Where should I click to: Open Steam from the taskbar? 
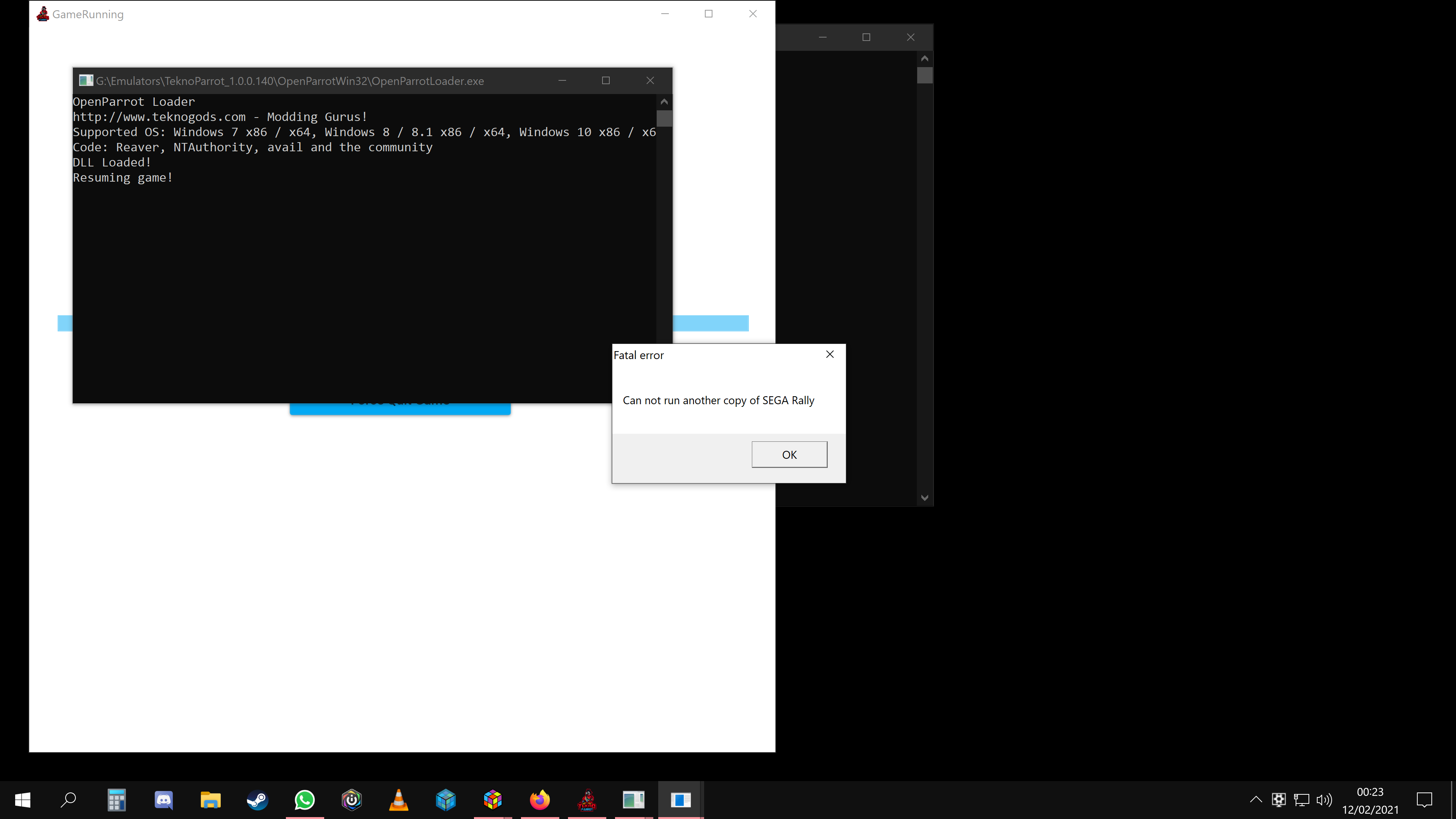pyautogui.click(x=257, y=800)
